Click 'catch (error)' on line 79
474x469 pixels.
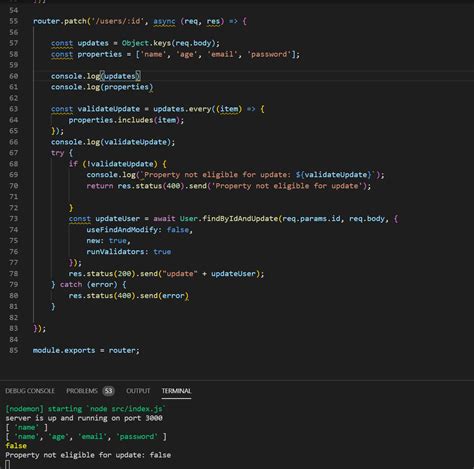(x=88, y=284)
